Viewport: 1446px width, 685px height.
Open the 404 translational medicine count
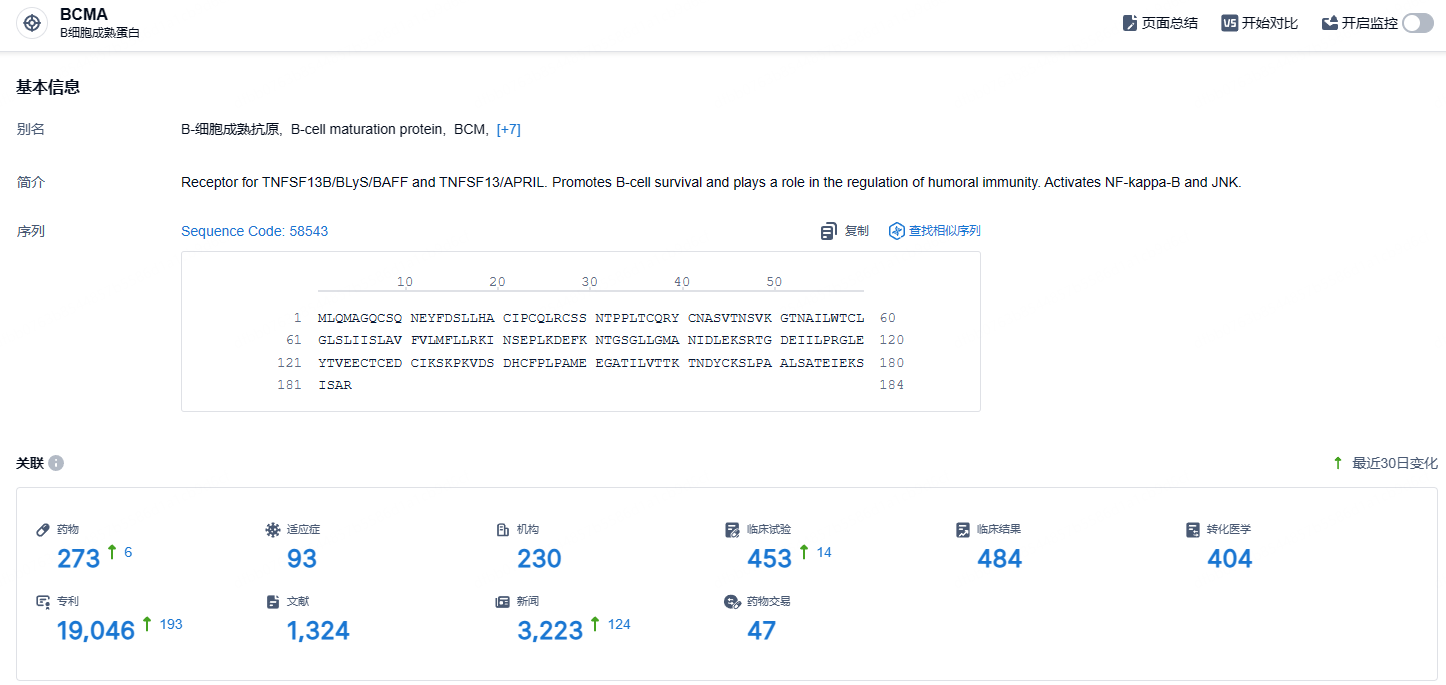1229,558
